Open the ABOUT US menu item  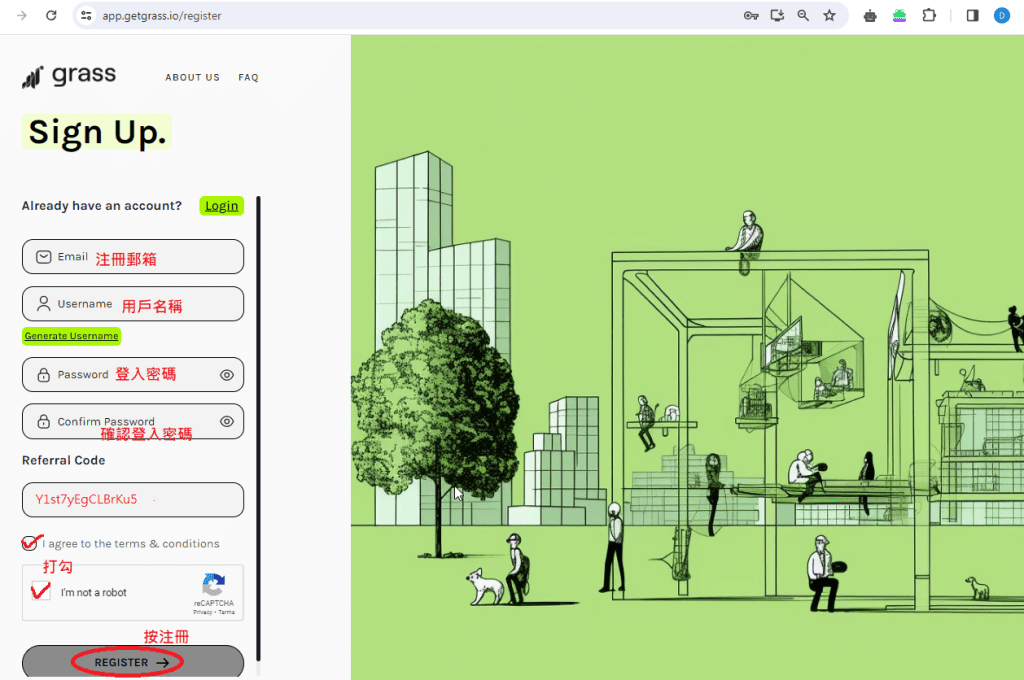(x=192, y=77)
